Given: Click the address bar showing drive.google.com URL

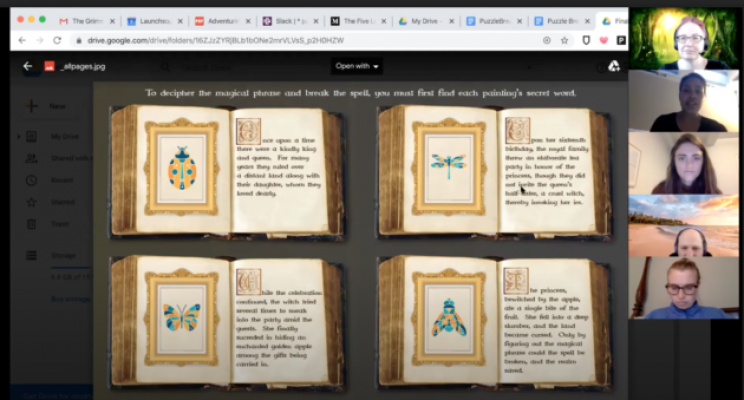Looking at the screenshot, I should [x=300, y=40].
